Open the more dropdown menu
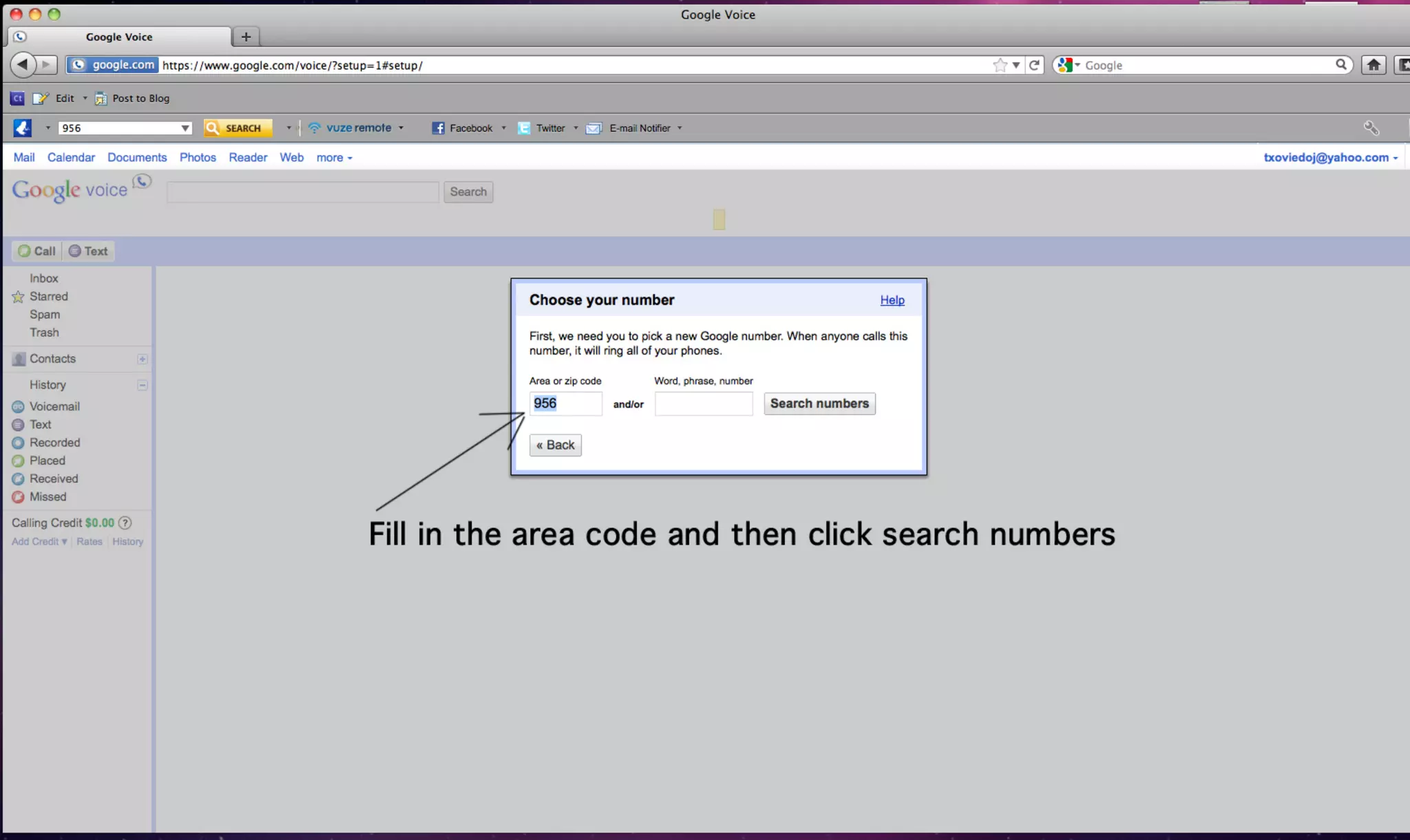 point(334,158)
